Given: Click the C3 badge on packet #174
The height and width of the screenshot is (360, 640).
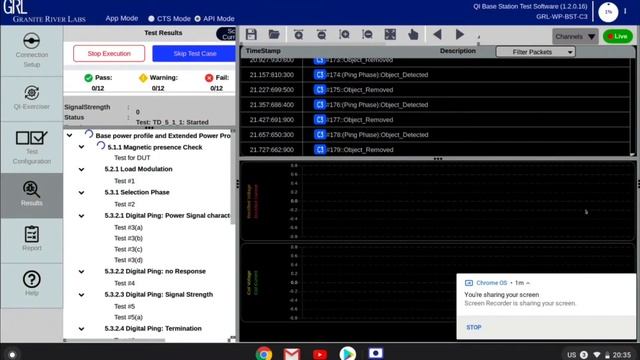Looking at the screenshot, I should [319, 75].
